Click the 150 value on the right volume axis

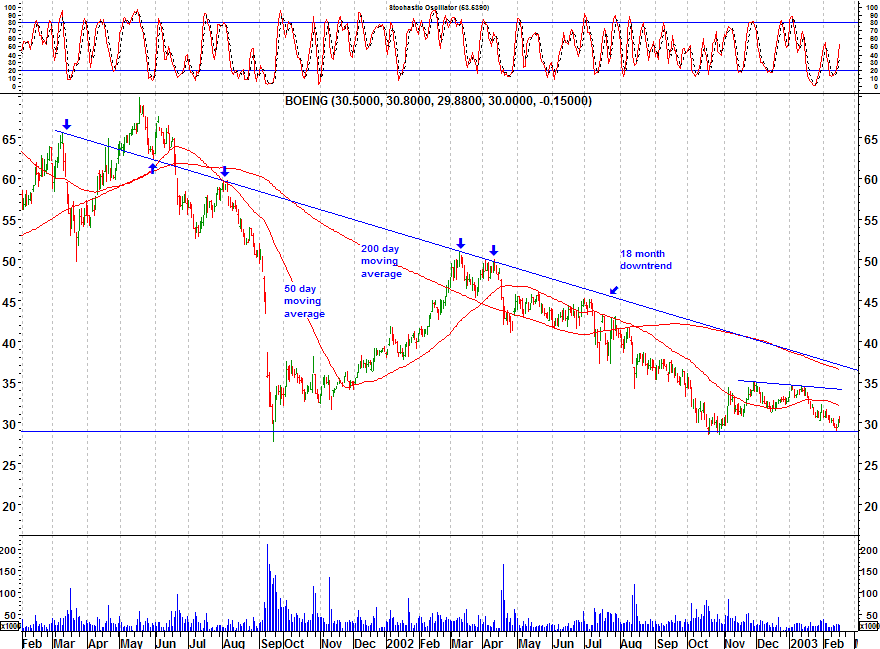(x=869, y=572)
